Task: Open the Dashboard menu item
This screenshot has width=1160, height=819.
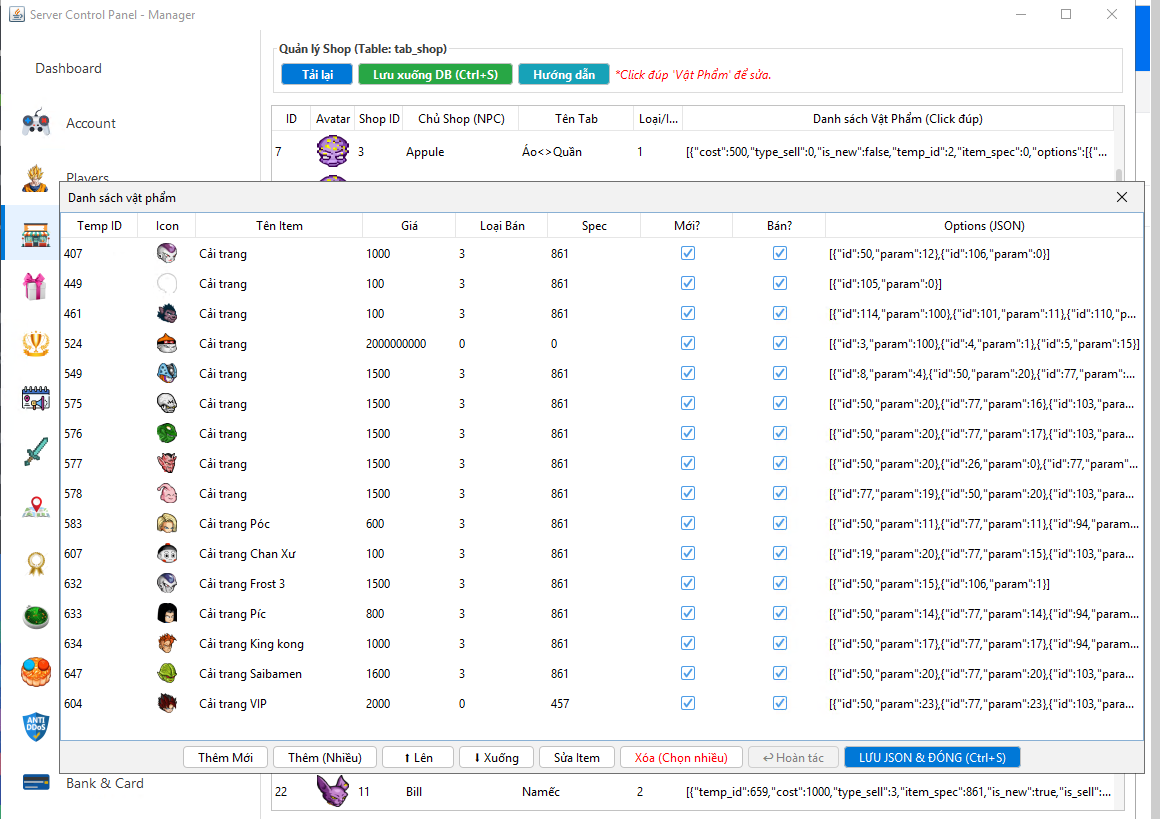Action: [68, 68]
